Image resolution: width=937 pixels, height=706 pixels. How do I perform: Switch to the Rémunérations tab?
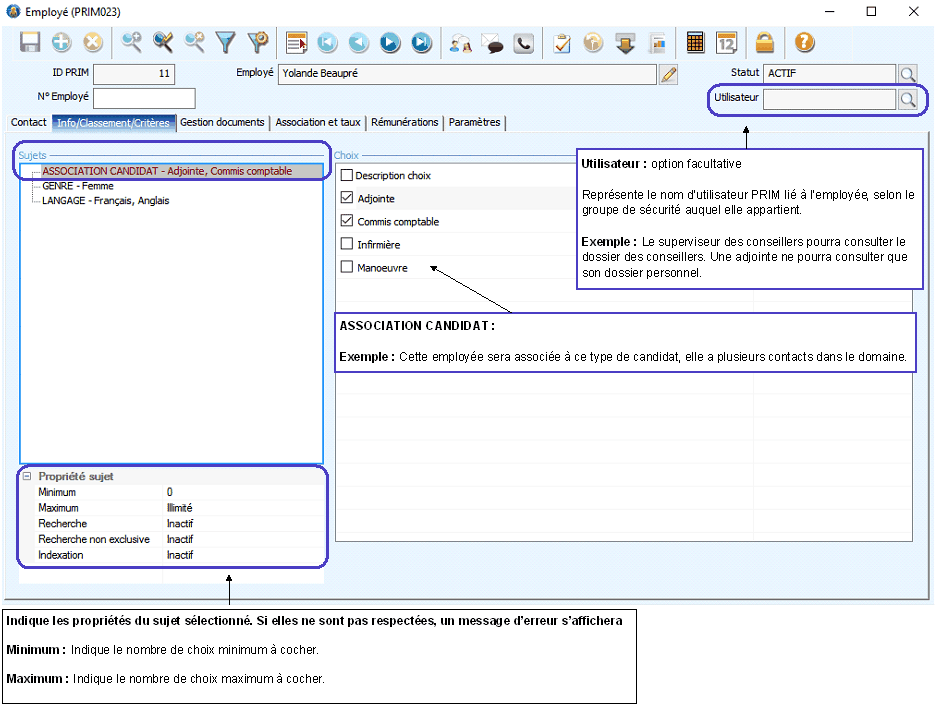click(404, 123)
